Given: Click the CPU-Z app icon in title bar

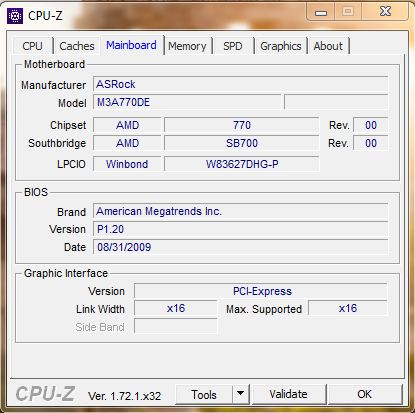Looking at the screenshot, I should 15,16.
